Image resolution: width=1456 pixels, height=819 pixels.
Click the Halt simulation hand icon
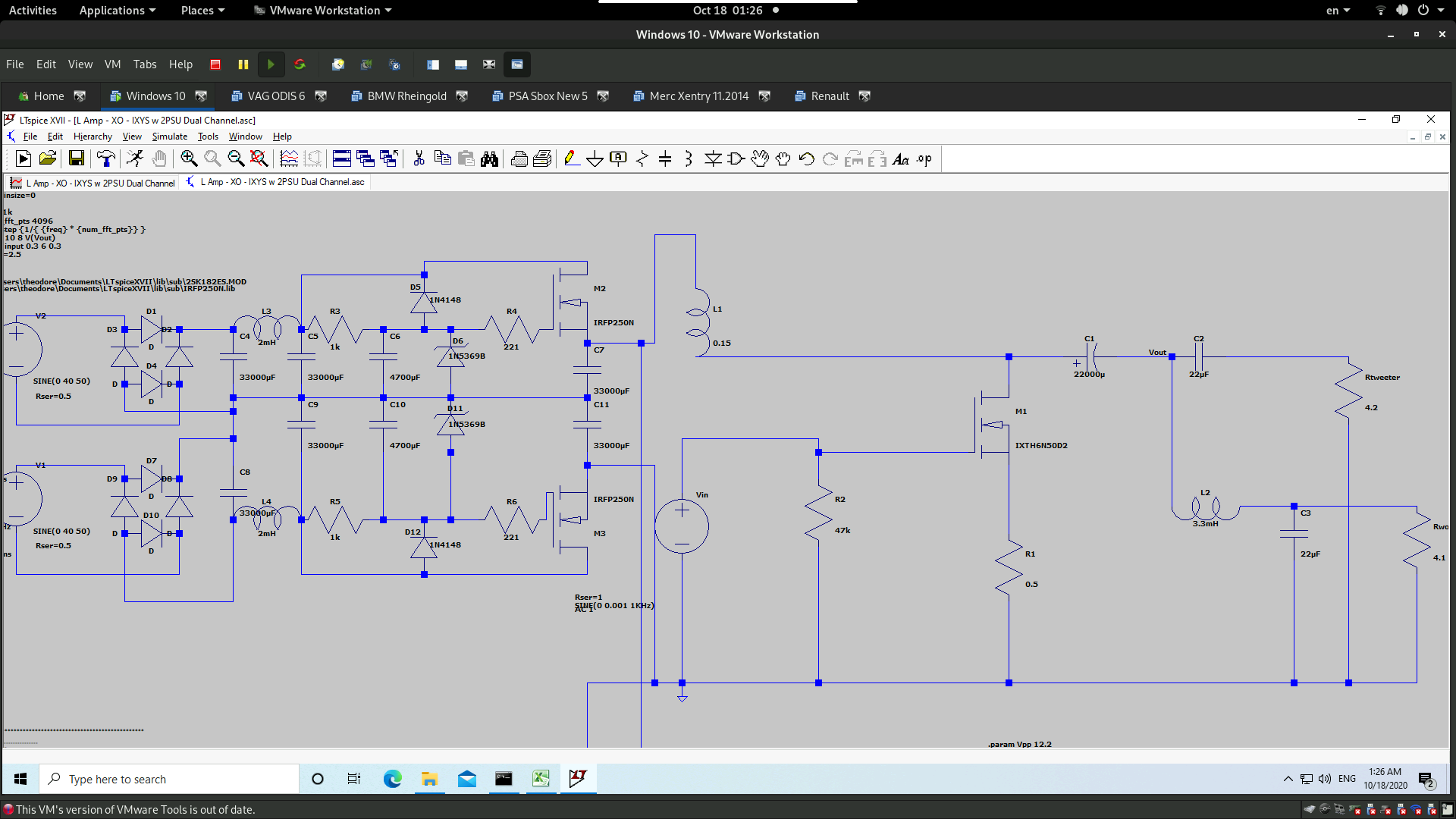click(158, 158)
